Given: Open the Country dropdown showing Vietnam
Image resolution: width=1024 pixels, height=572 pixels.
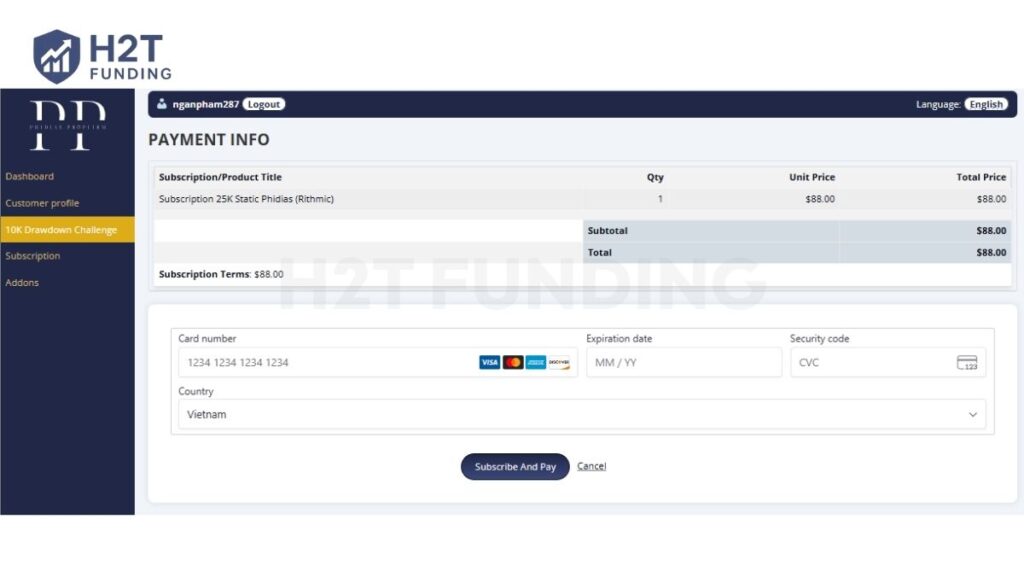Looking at the screenshot, I should click(582, 415).
